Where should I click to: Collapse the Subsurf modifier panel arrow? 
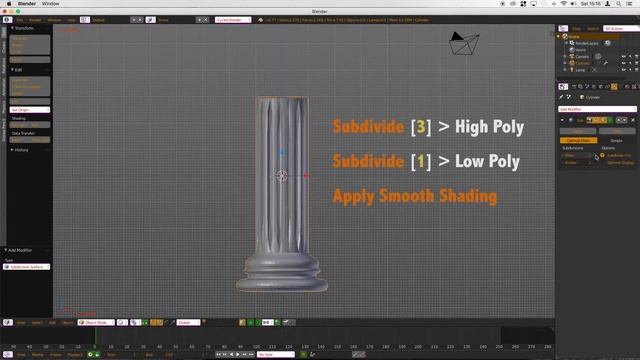pos(562,120)
